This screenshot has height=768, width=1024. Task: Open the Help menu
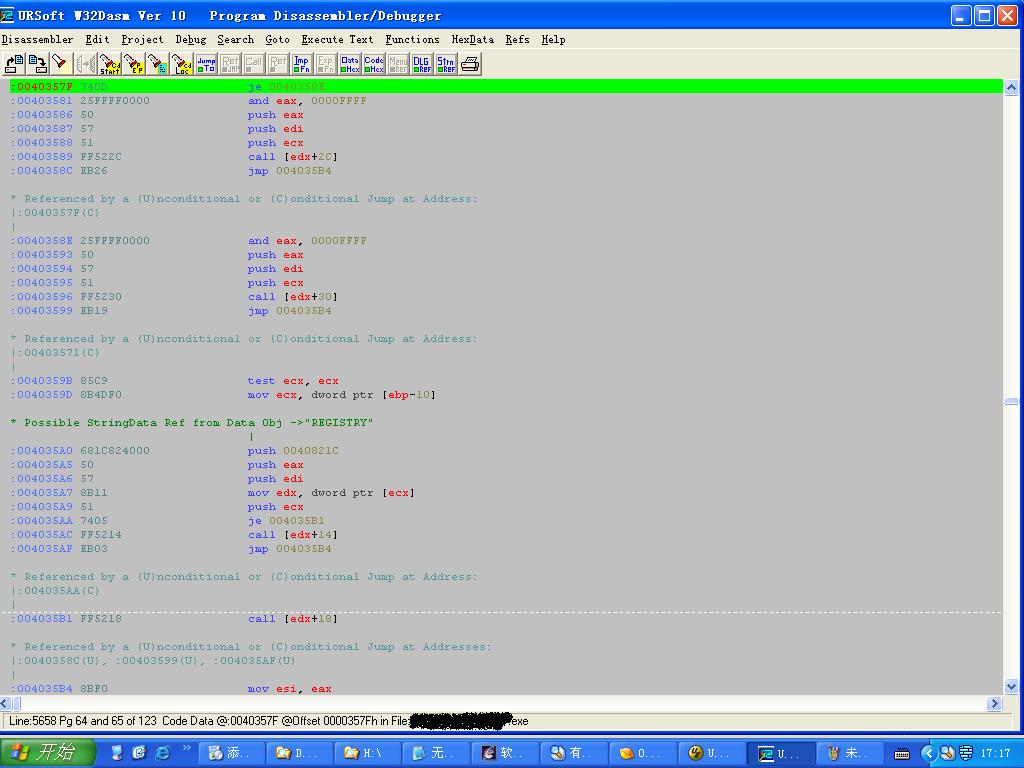pos(553,39)
